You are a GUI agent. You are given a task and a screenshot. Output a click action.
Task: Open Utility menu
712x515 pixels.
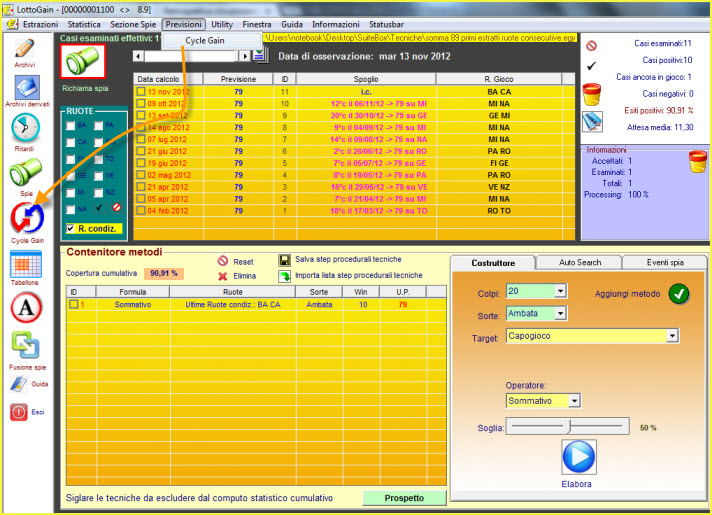222,25
